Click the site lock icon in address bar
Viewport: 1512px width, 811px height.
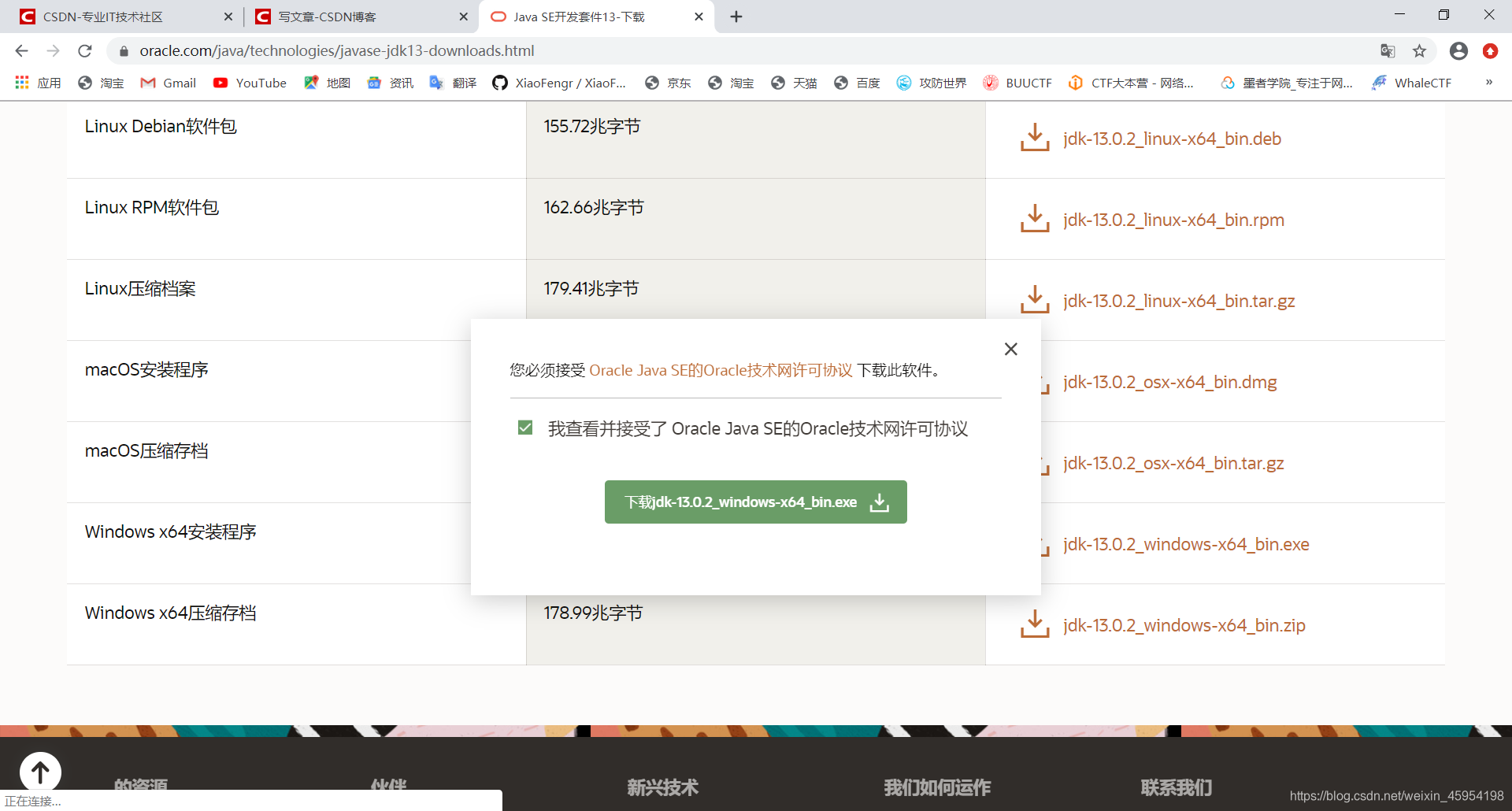123,51
